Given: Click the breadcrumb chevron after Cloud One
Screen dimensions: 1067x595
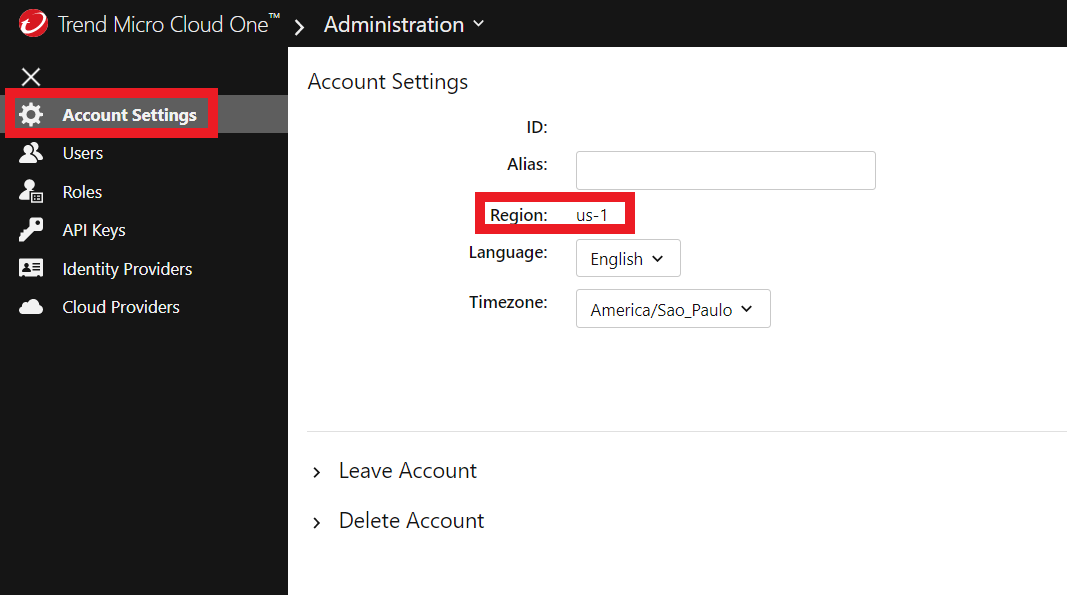Looking at the screenshot, I should pos(299,27).
